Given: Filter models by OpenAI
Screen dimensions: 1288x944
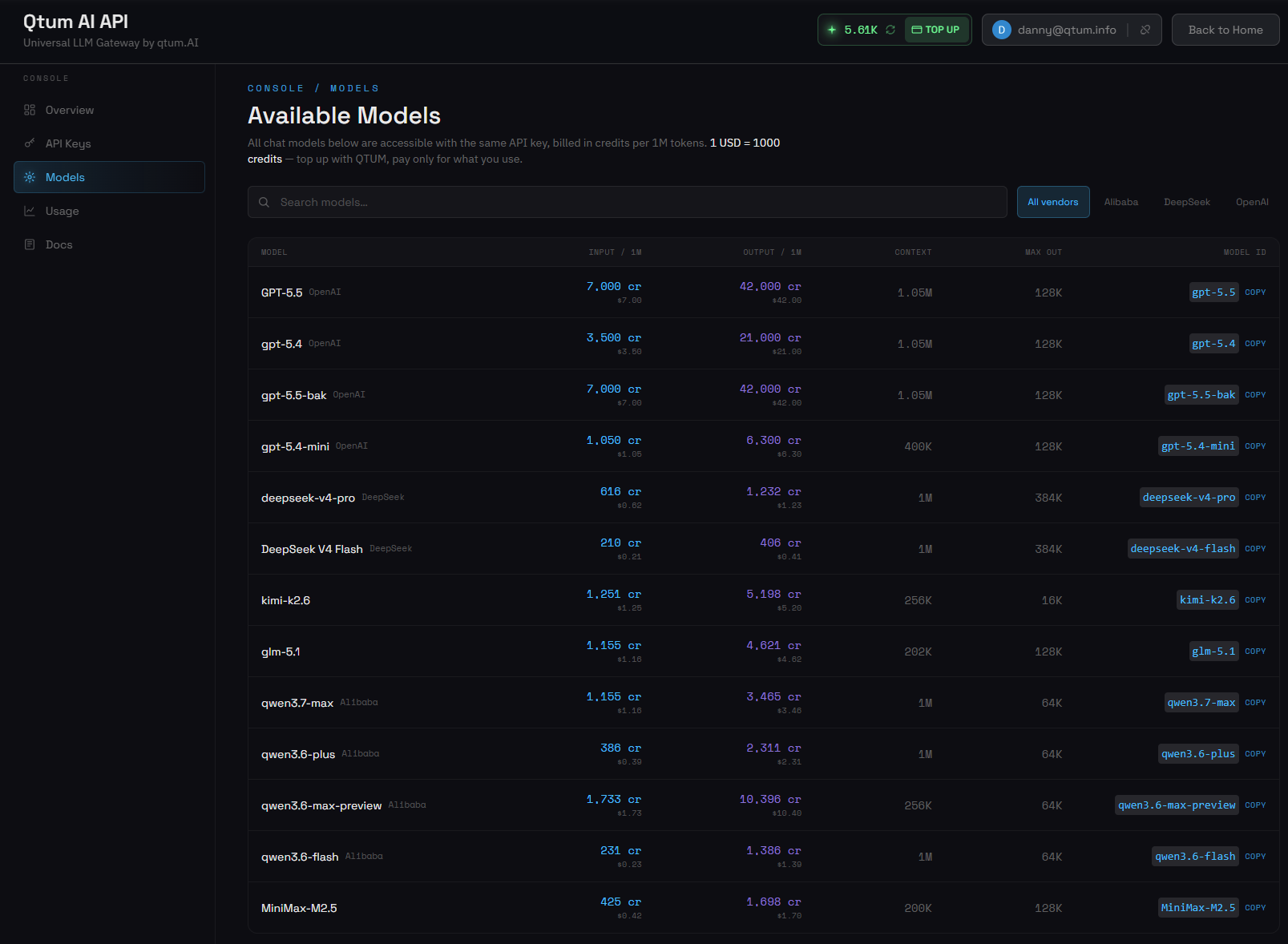Looking at the screenshot, I should click(x=1252, y=202).
